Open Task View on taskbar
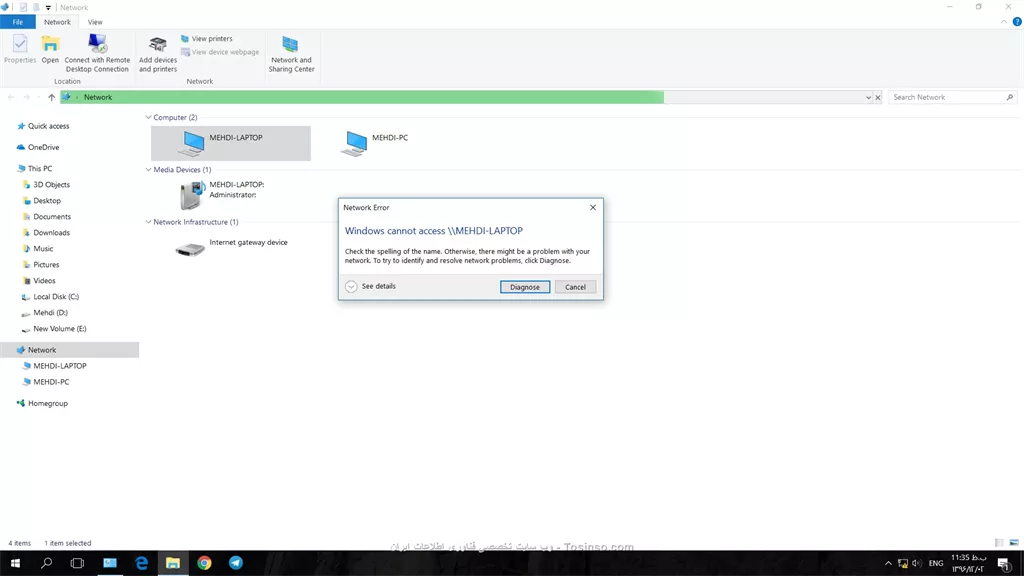Viewport: 1024px width, 576px height. (77, 563)
